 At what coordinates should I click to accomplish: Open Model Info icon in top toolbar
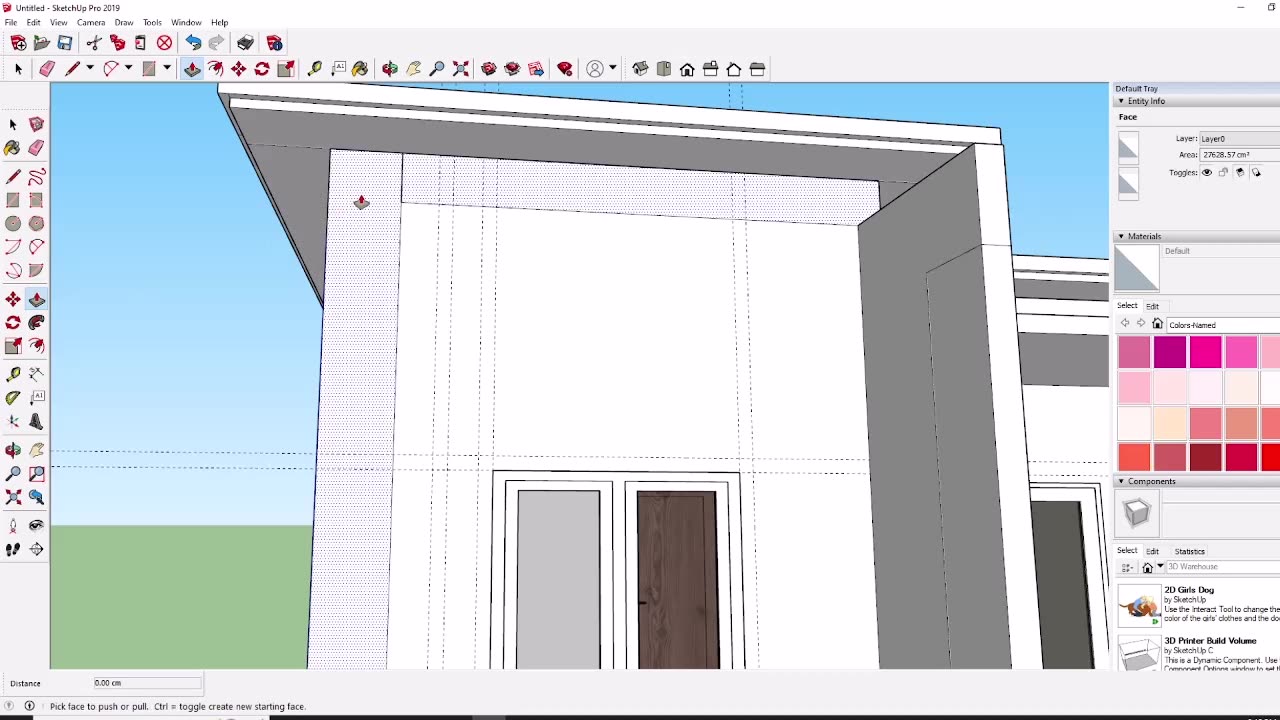point(274,43)
